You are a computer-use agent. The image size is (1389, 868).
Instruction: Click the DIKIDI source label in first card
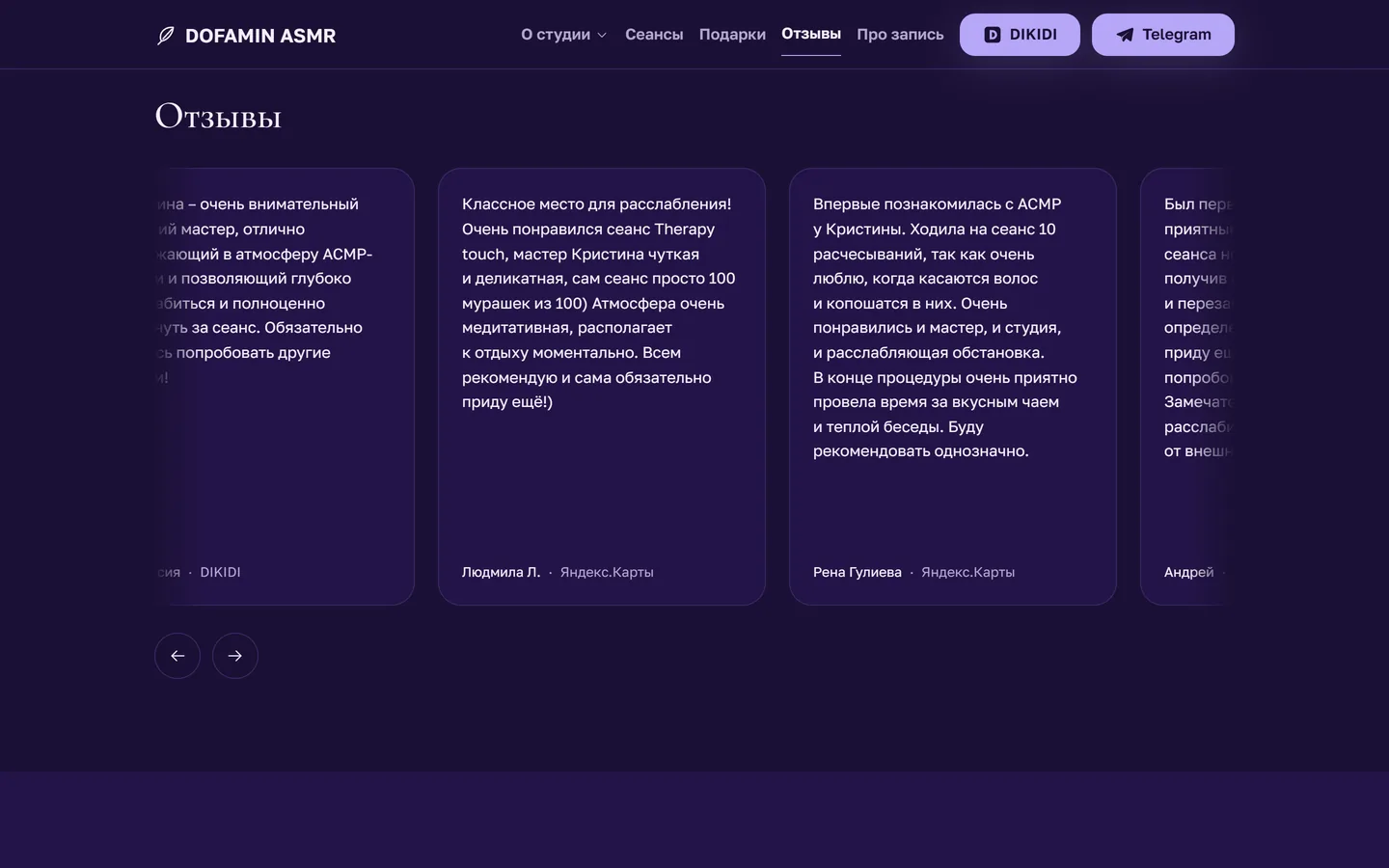[x=220, y=572]
